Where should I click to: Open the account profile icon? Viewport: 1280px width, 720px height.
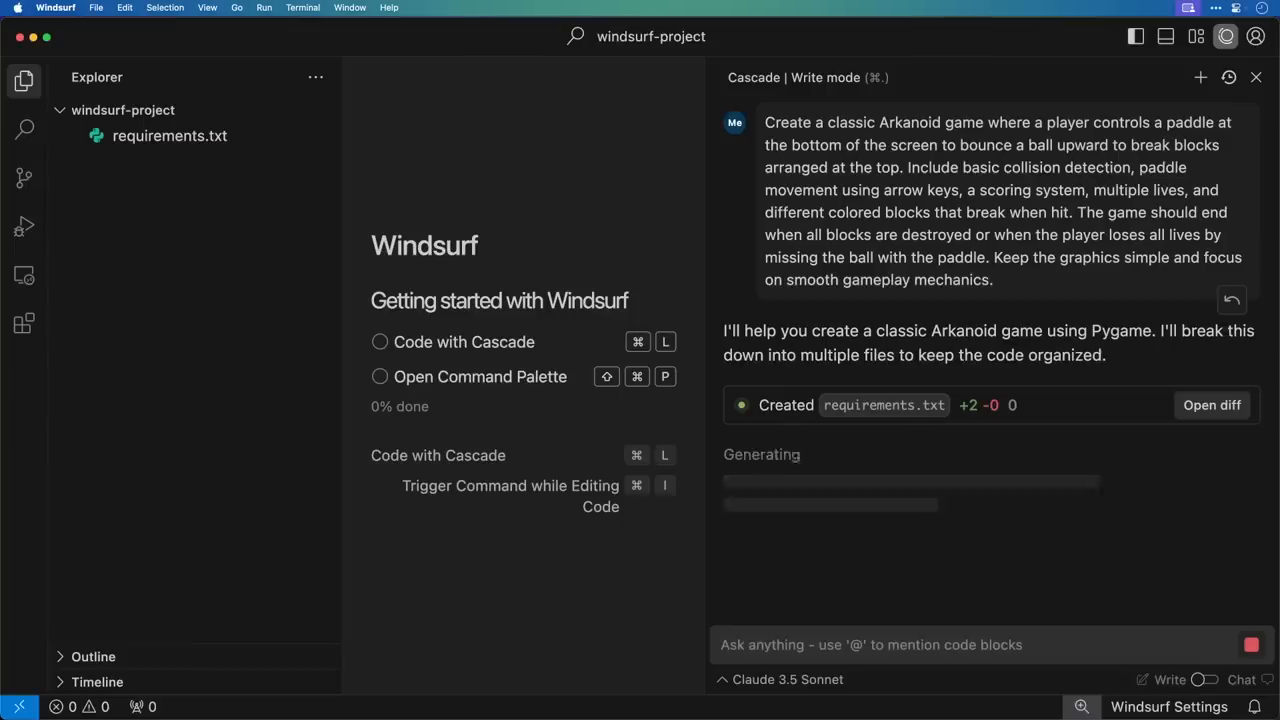(x=1256, y=36)
